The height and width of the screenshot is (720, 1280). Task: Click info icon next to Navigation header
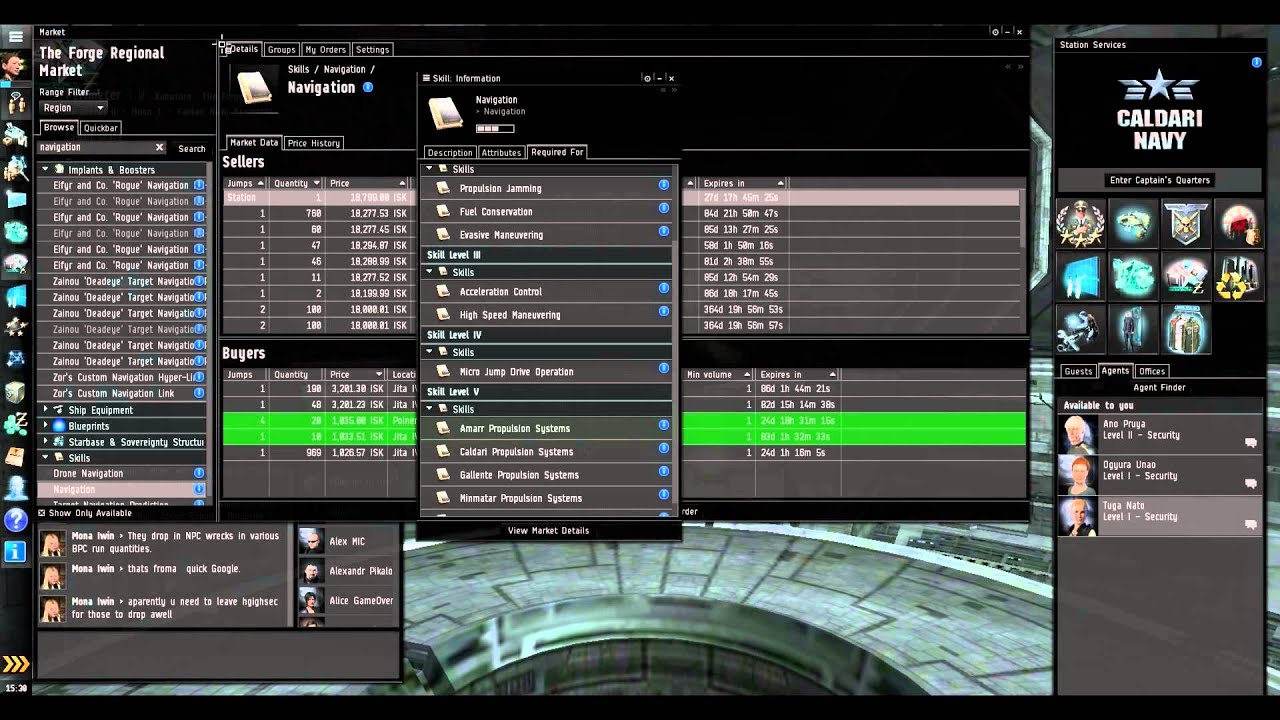368,87
